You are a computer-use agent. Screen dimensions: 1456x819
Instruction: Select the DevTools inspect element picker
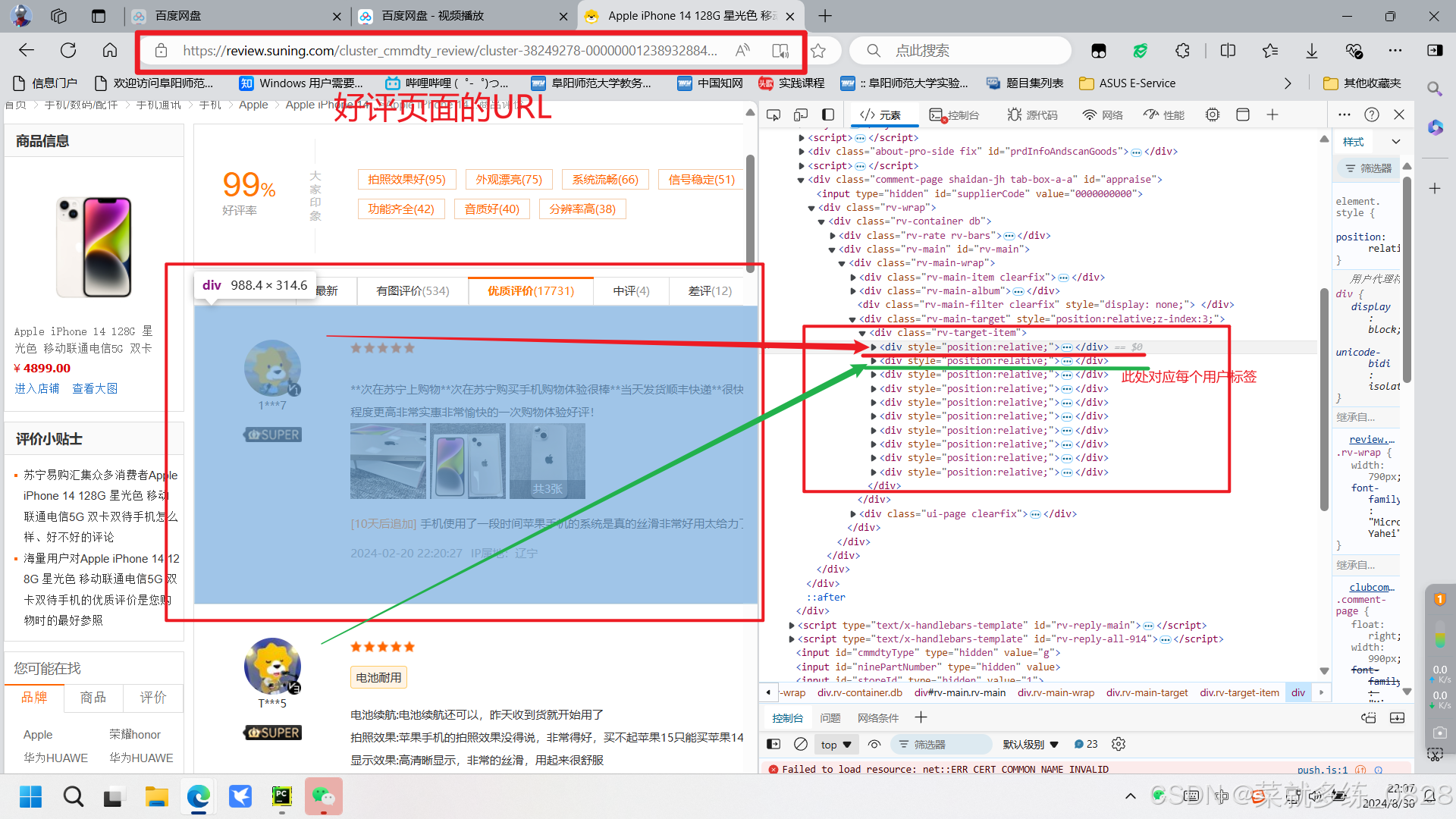pyautogui.click(x=773, y=115)
